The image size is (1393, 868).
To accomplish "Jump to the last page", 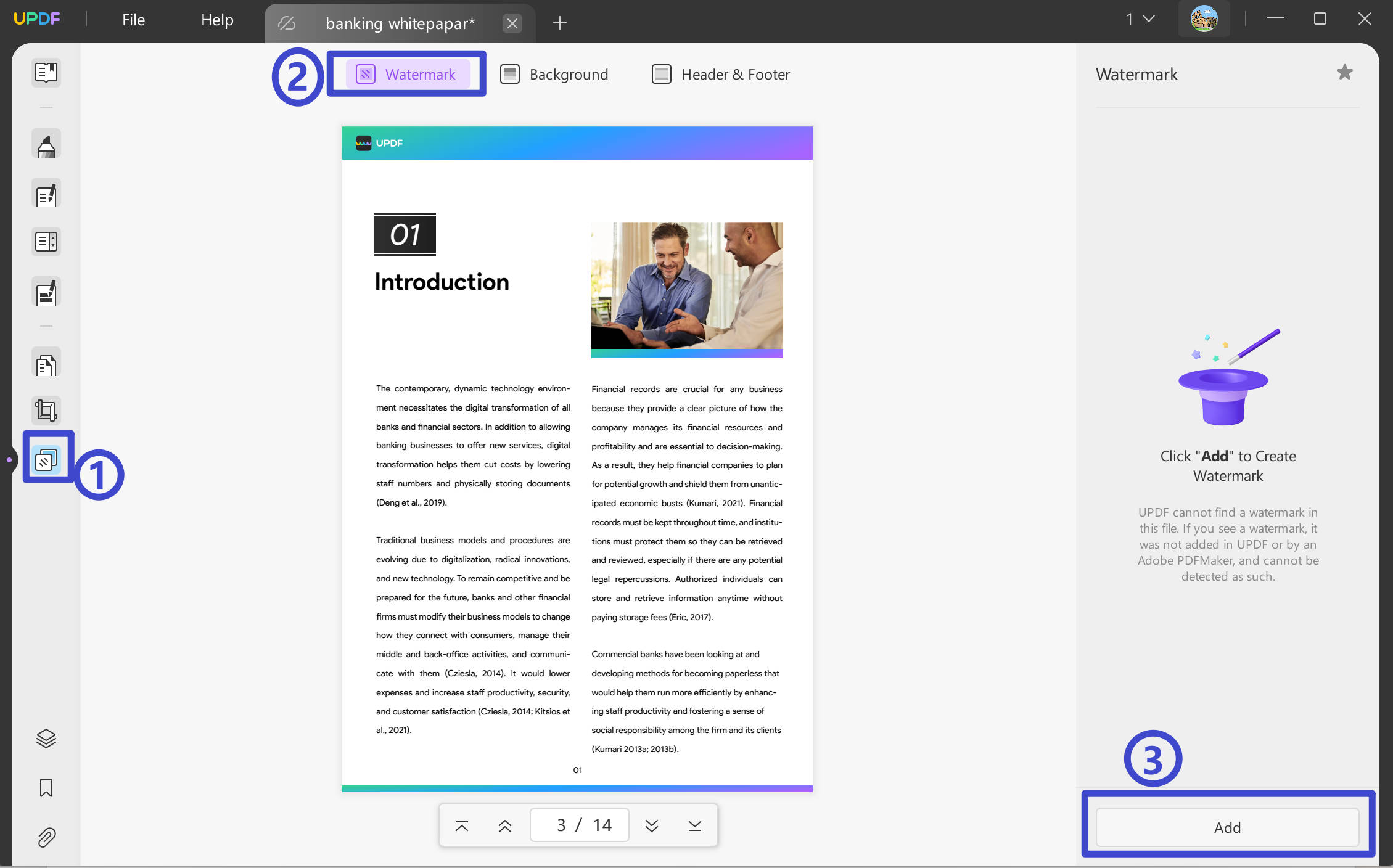I will tap(694, 825).
